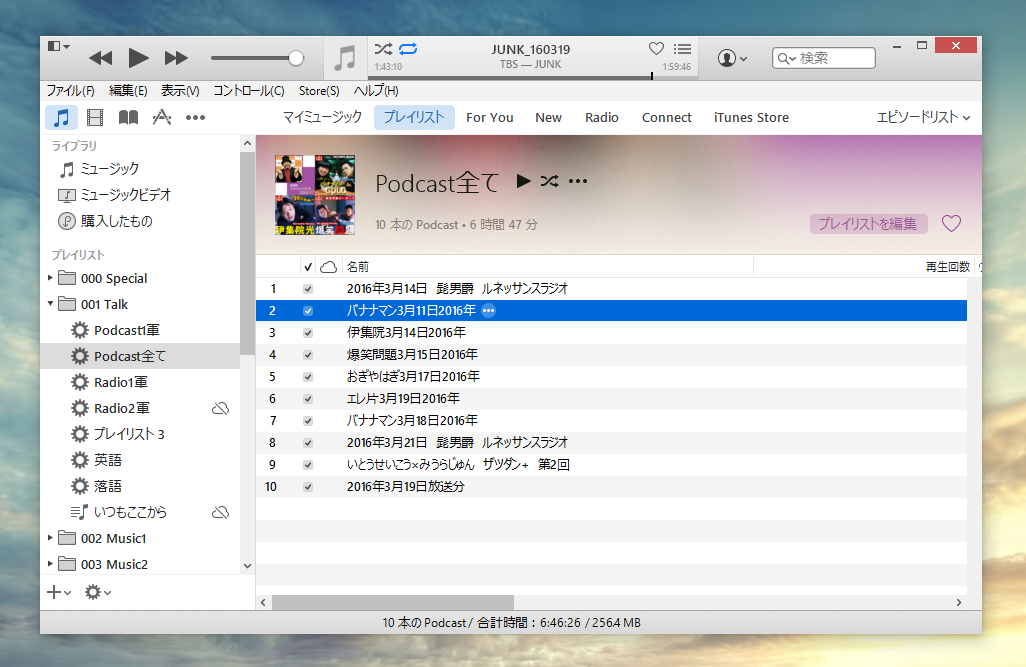Open the Up Next list icon
The height and width of the screenshot is (667, 1026).
682,48
